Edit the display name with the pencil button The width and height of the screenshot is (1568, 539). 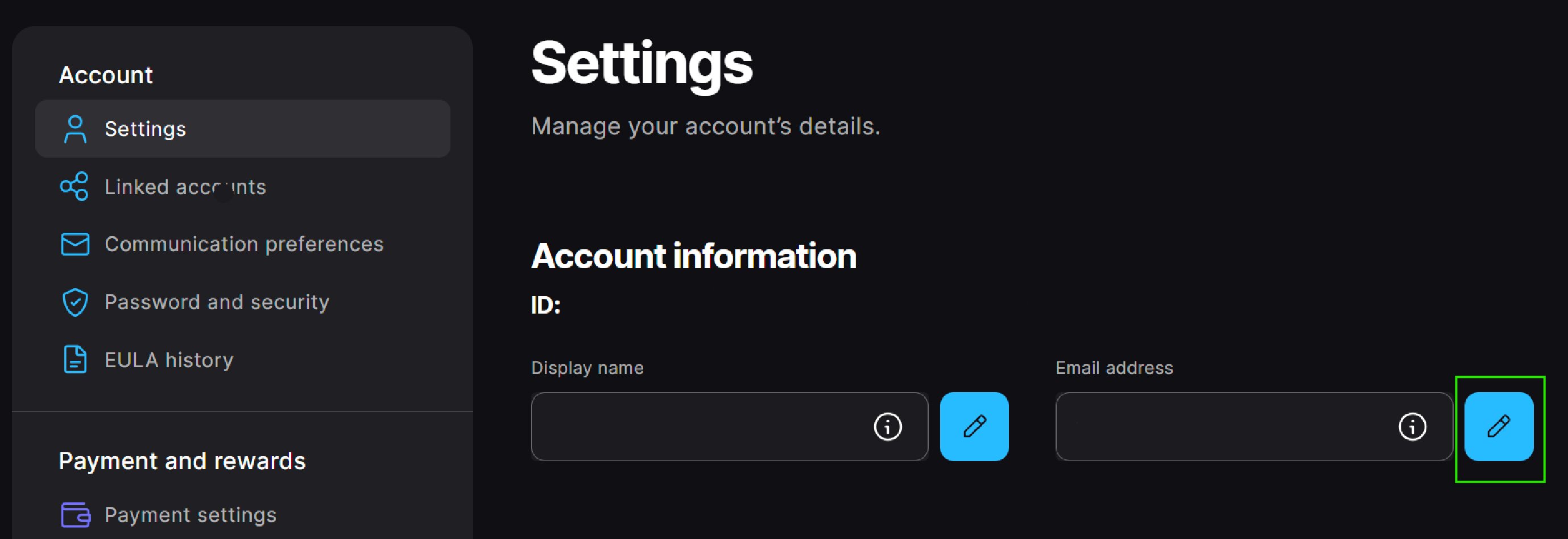pos(974,426)
